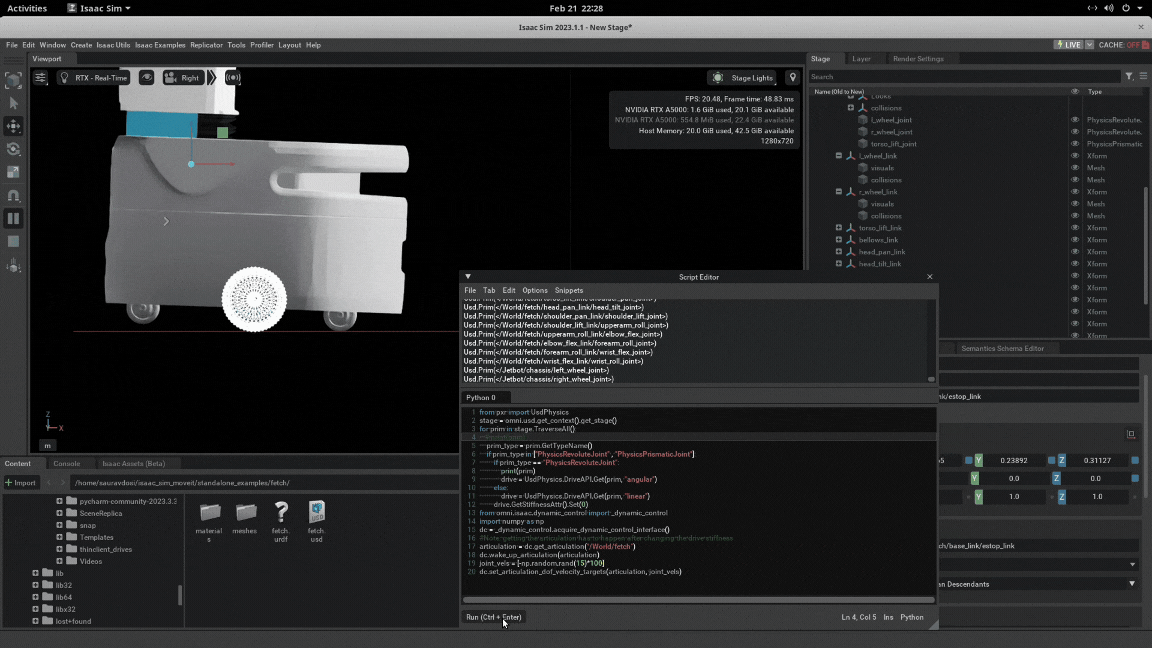Open the clock showing Feb 21 22:28

[x=576, y=8]
